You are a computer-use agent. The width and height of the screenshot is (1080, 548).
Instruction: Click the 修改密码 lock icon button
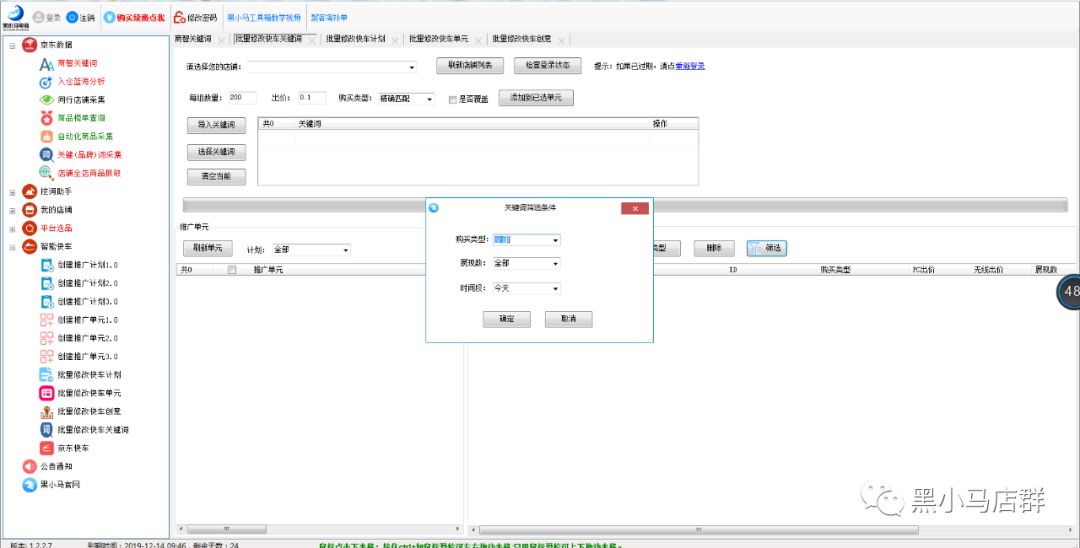(196, 17)
